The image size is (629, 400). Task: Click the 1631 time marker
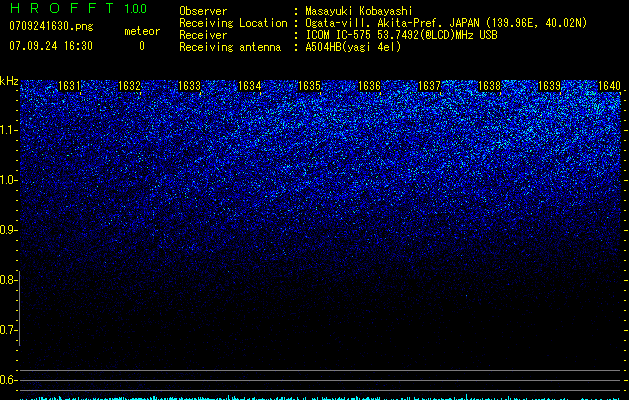click(x=69, y=86)
